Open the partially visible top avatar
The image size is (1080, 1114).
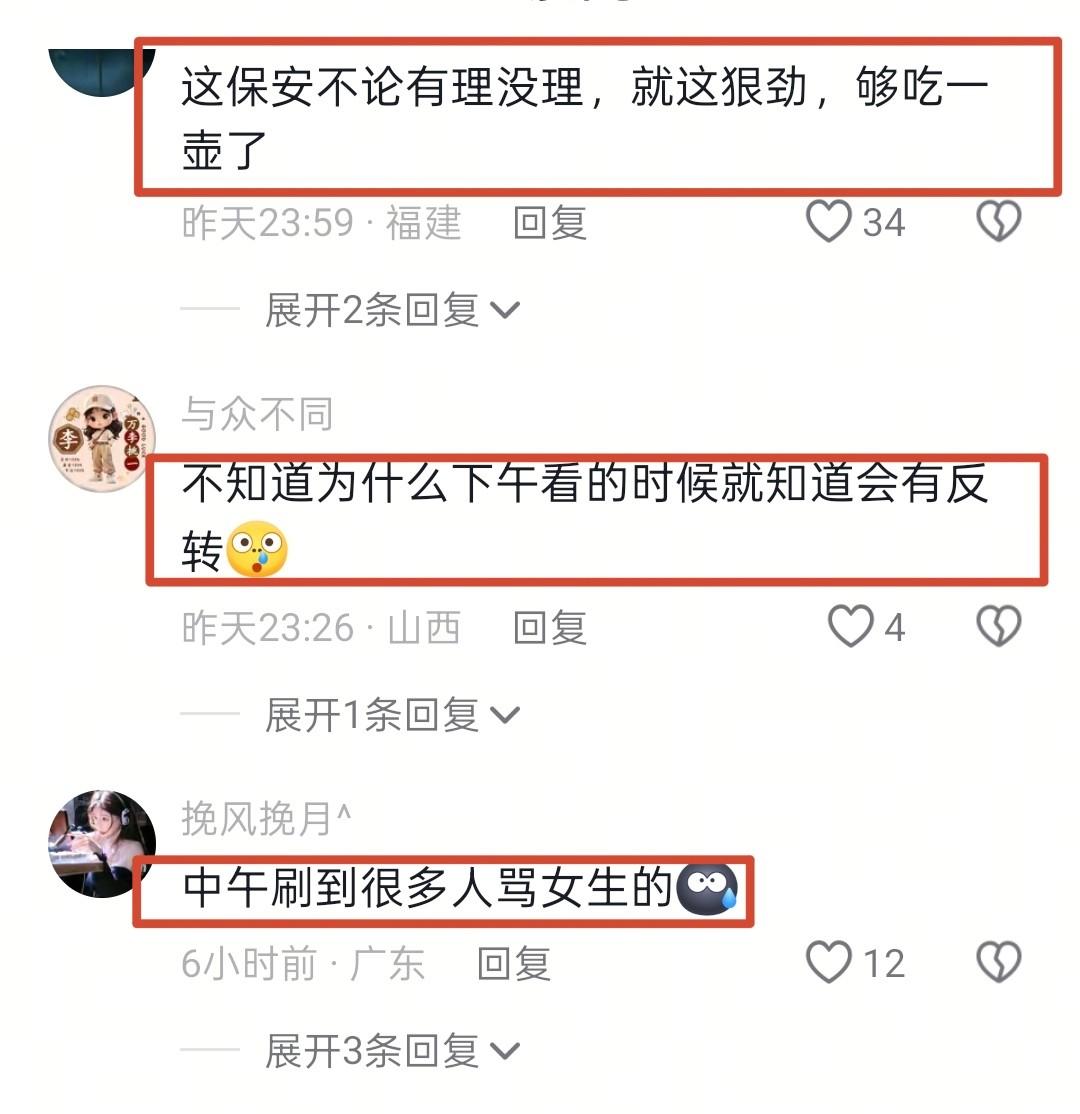pyautogui.click(x=102, y=72)
